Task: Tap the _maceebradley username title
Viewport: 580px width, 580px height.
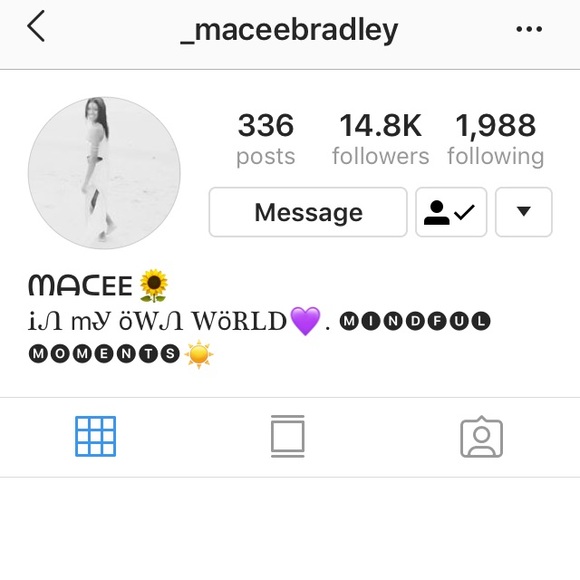Action: pos(289,30)
